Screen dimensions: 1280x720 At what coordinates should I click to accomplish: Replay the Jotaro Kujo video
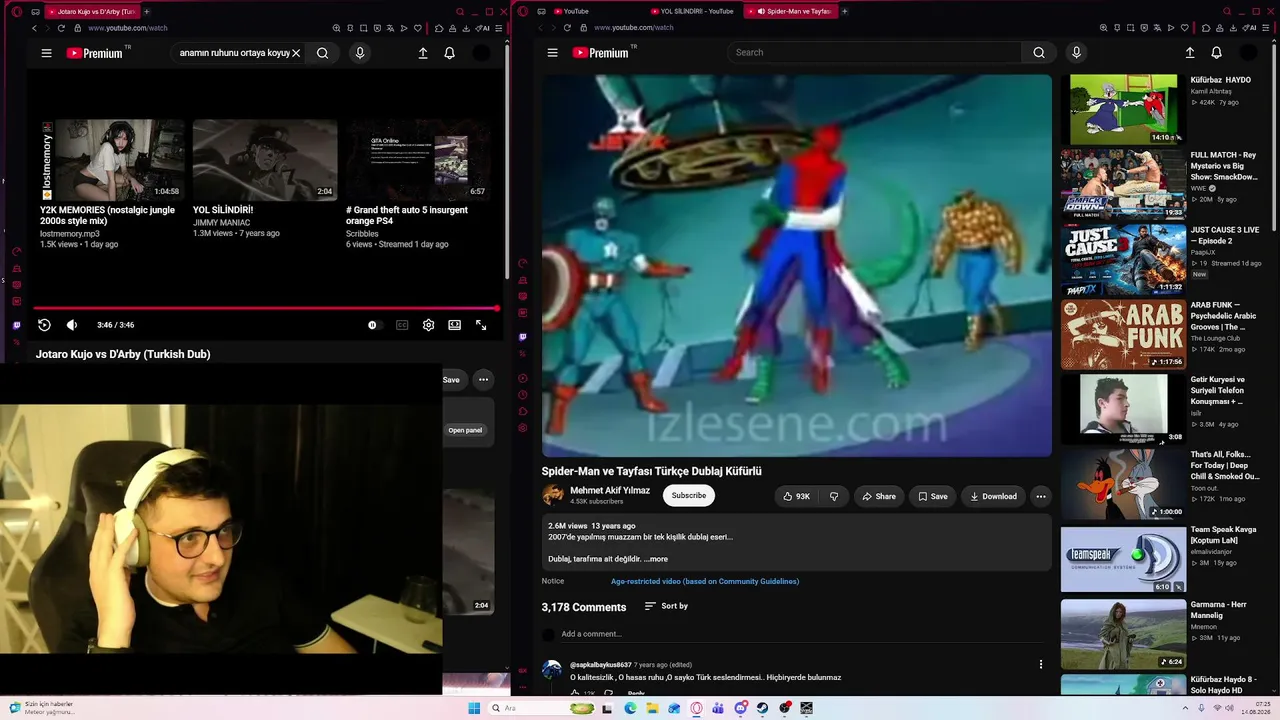[44, 325]
